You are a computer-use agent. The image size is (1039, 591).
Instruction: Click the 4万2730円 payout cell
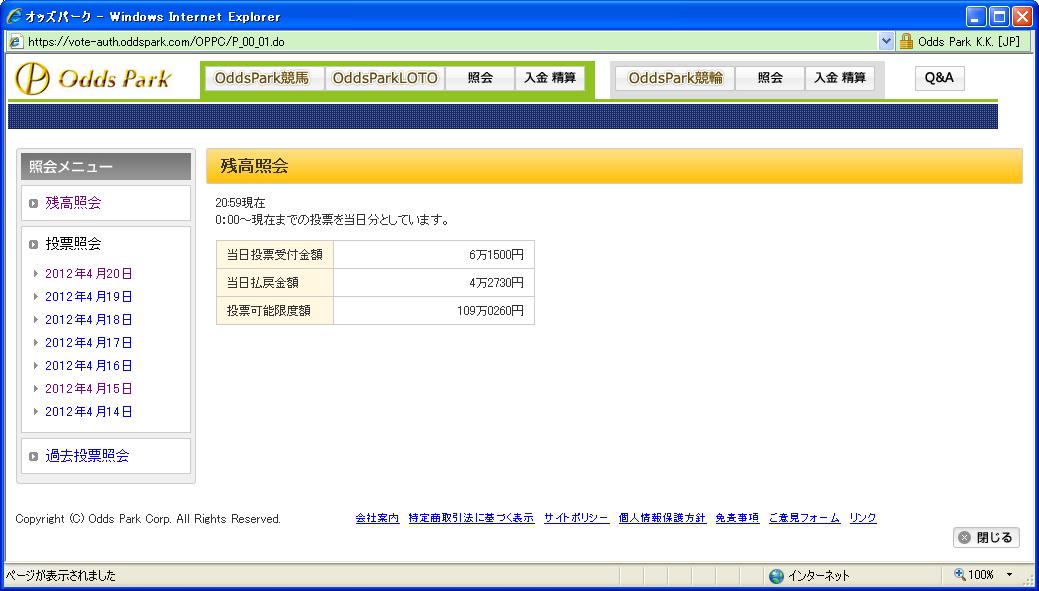tap(434, 283)
